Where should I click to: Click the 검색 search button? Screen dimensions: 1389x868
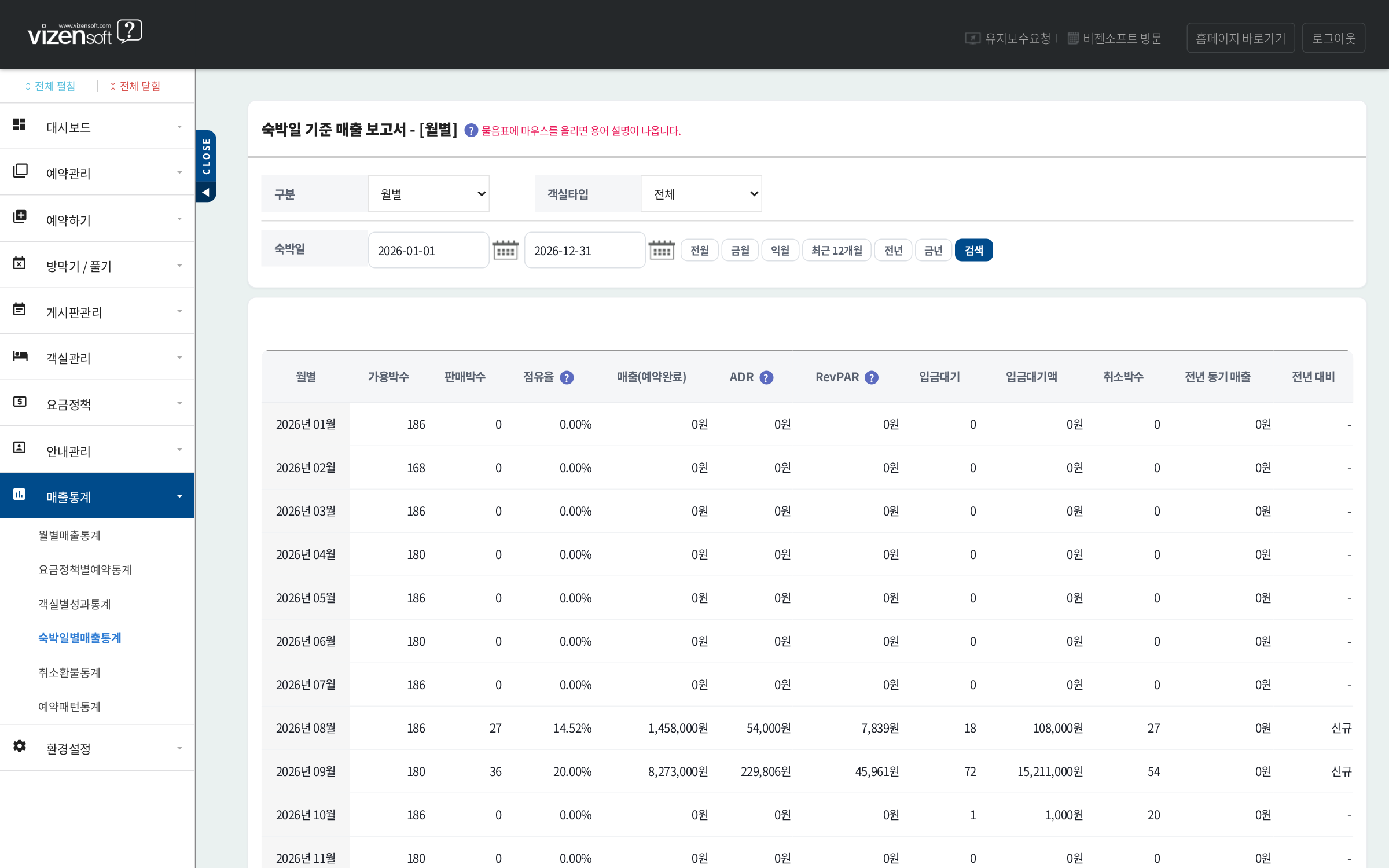(x=973, y=250)
